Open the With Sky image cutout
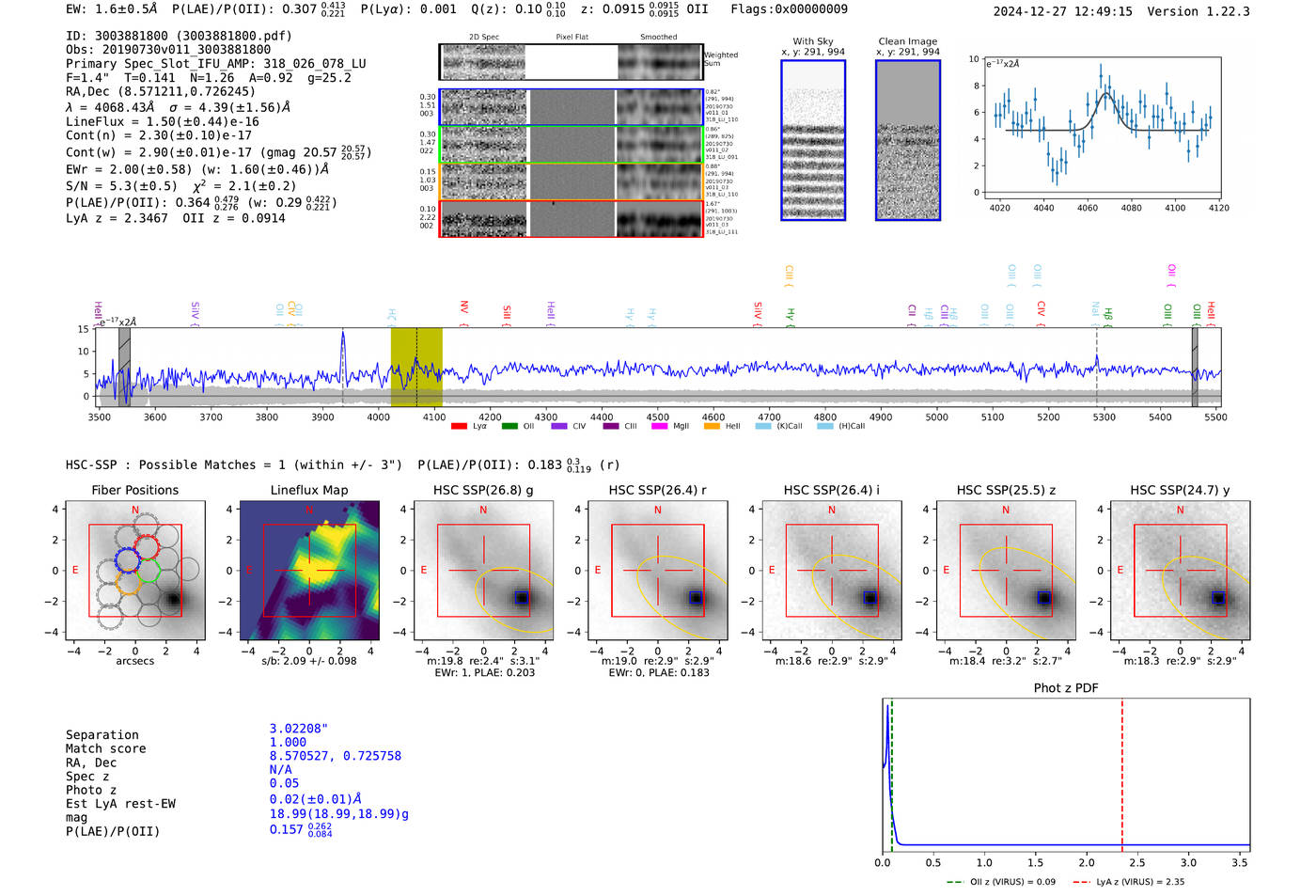Screen dimensions: 1316x896 [x=813, y=140]
